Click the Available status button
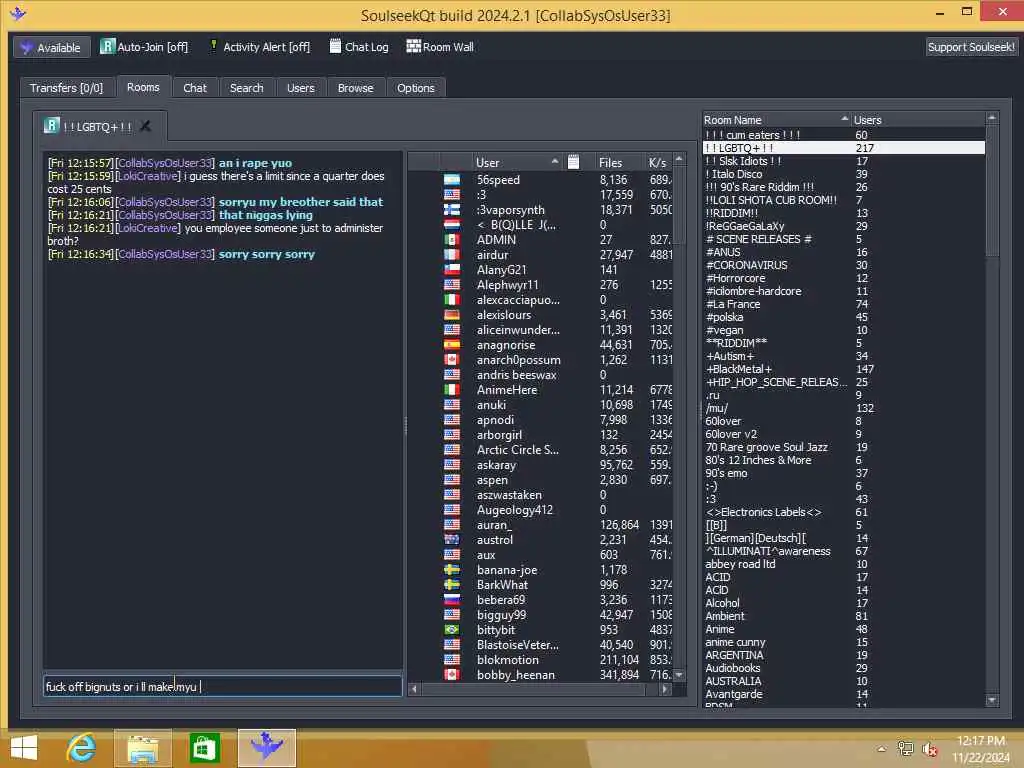This screenshot has height=768, width=1024. pos(52,47)
